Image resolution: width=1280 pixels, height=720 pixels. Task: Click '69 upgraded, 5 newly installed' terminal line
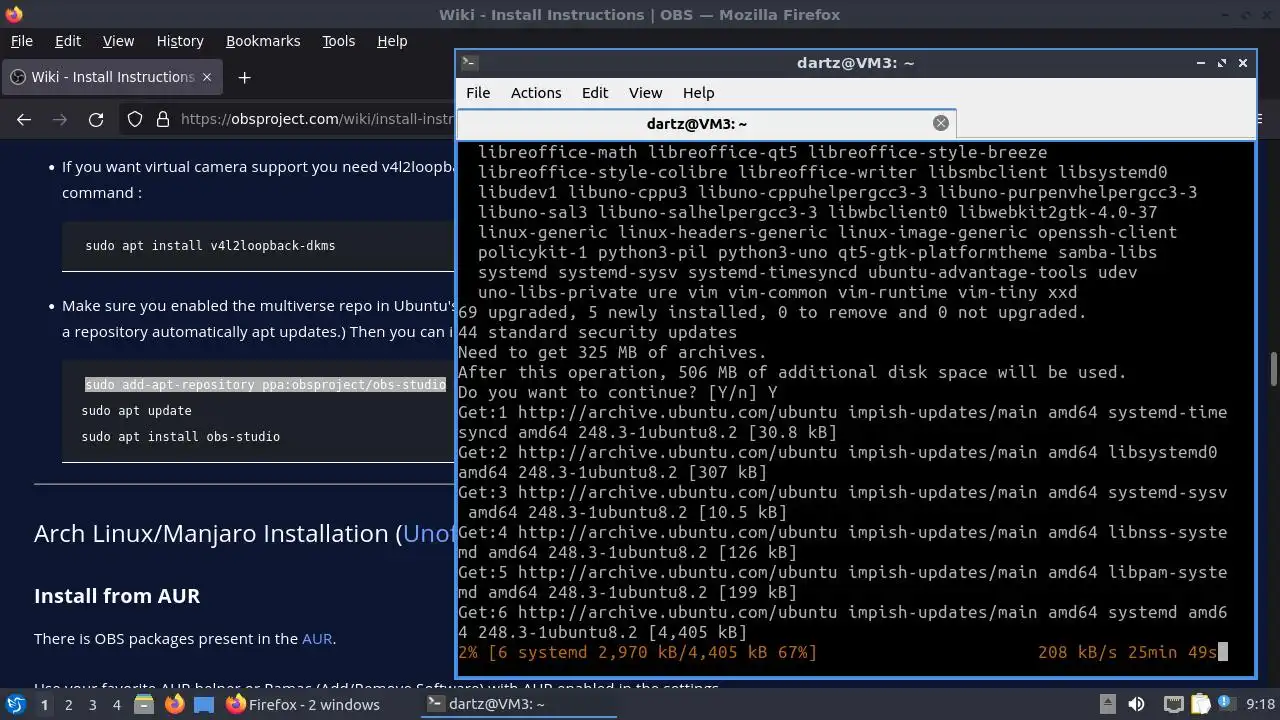pyautogui.click(x=772, y=312)
